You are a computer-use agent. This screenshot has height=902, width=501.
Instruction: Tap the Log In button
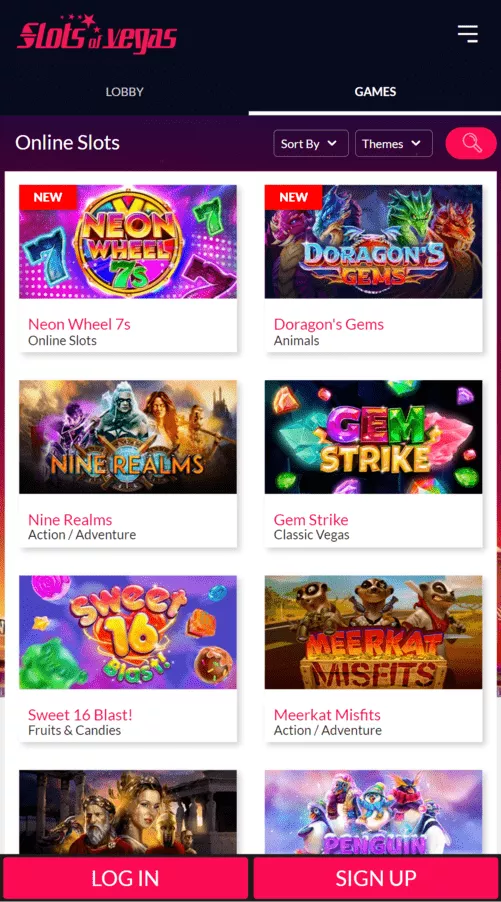point(125,878)
